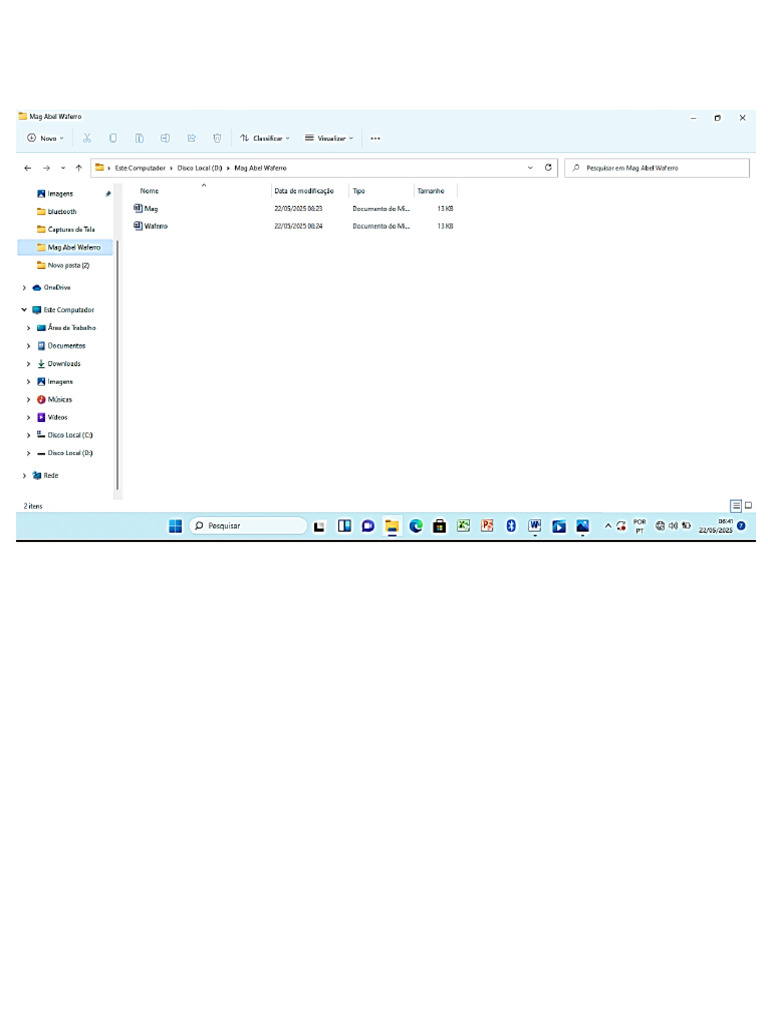Open Bluetooth icon on the taskbar

[x=511, y=526]
